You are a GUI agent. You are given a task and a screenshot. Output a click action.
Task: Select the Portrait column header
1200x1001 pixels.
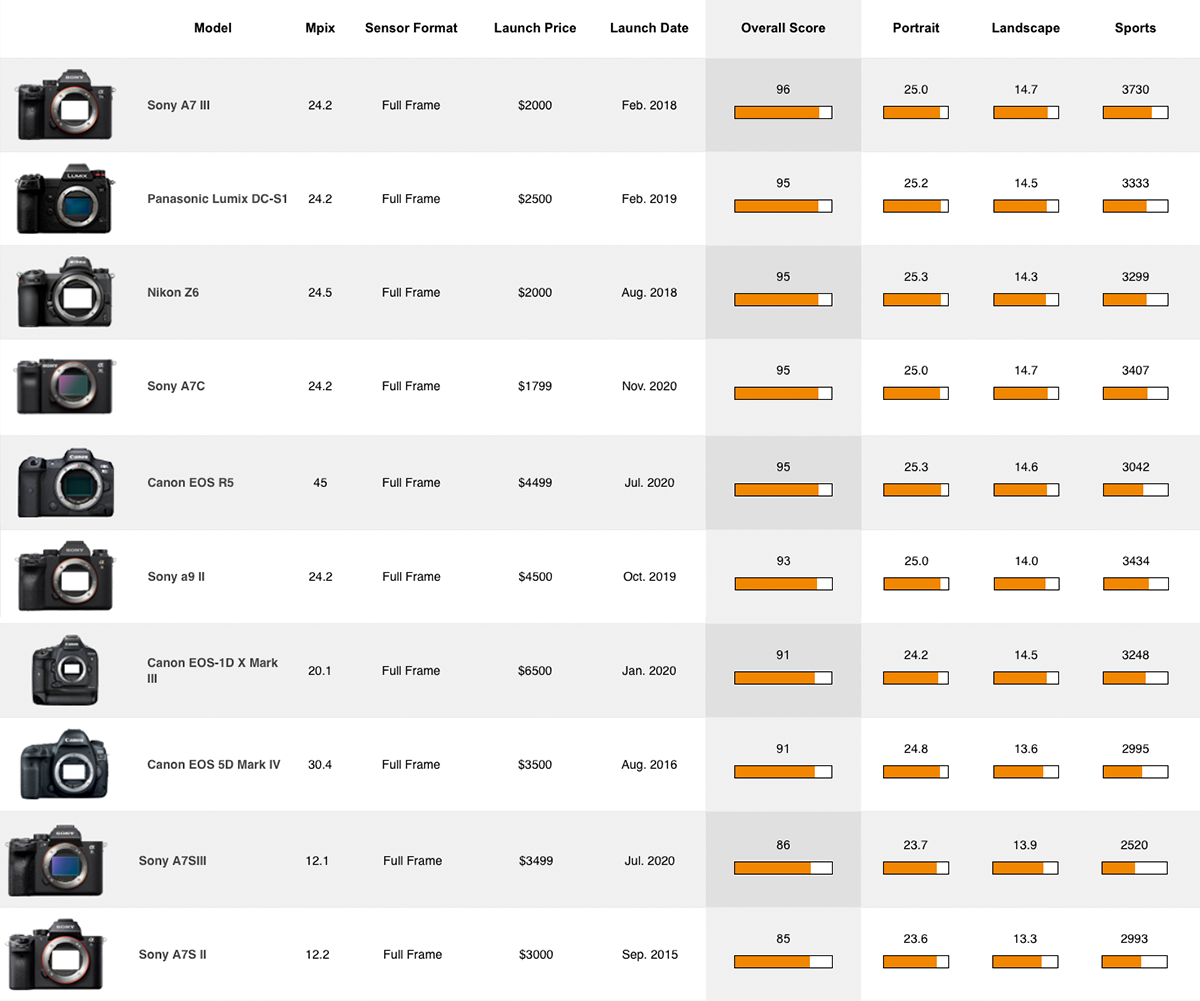coord(916,28)
